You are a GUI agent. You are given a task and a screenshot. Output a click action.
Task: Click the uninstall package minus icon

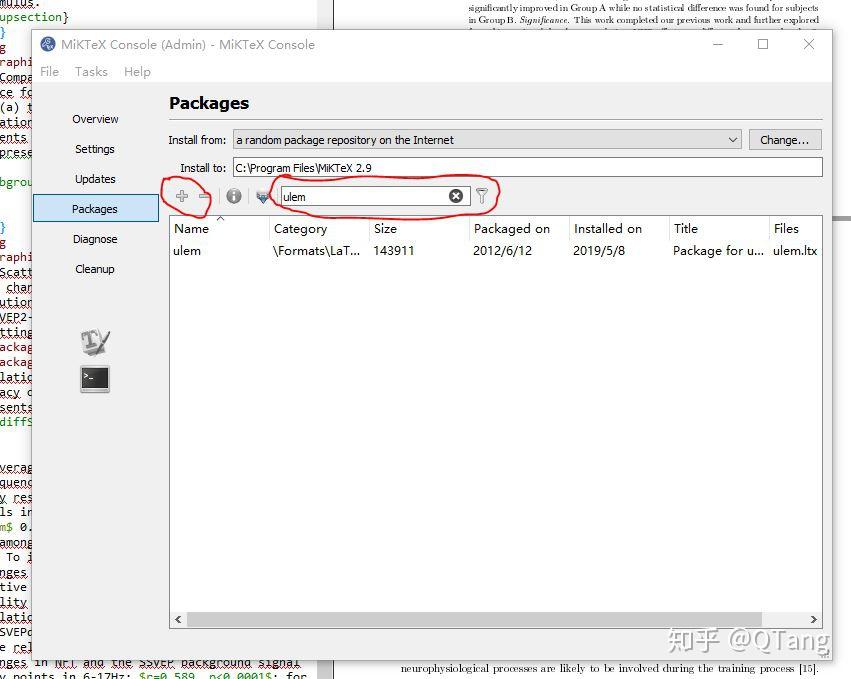point(204,196)
